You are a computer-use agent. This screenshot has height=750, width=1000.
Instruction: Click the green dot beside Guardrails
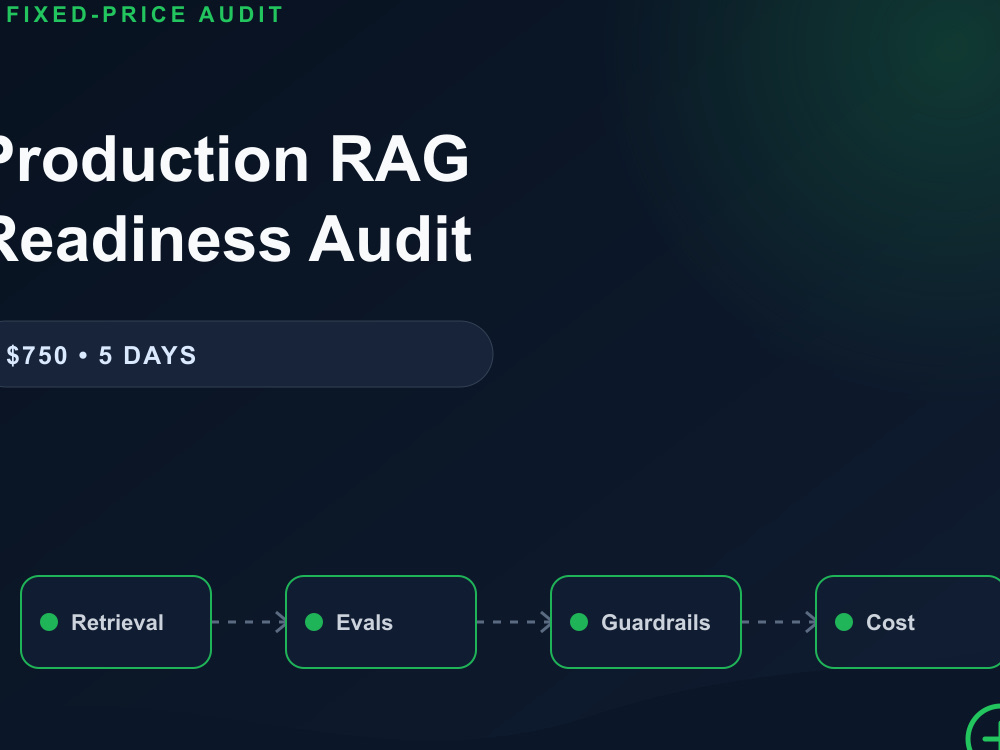[x=579, y=622]
